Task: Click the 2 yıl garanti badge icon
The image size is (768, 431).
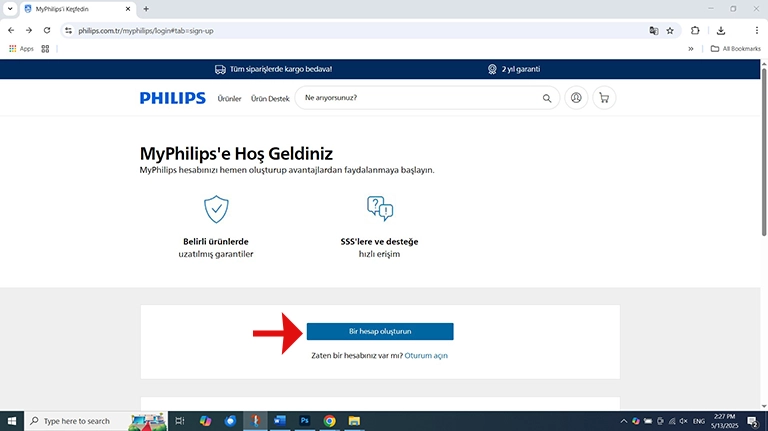Action: tap(492, 70)
